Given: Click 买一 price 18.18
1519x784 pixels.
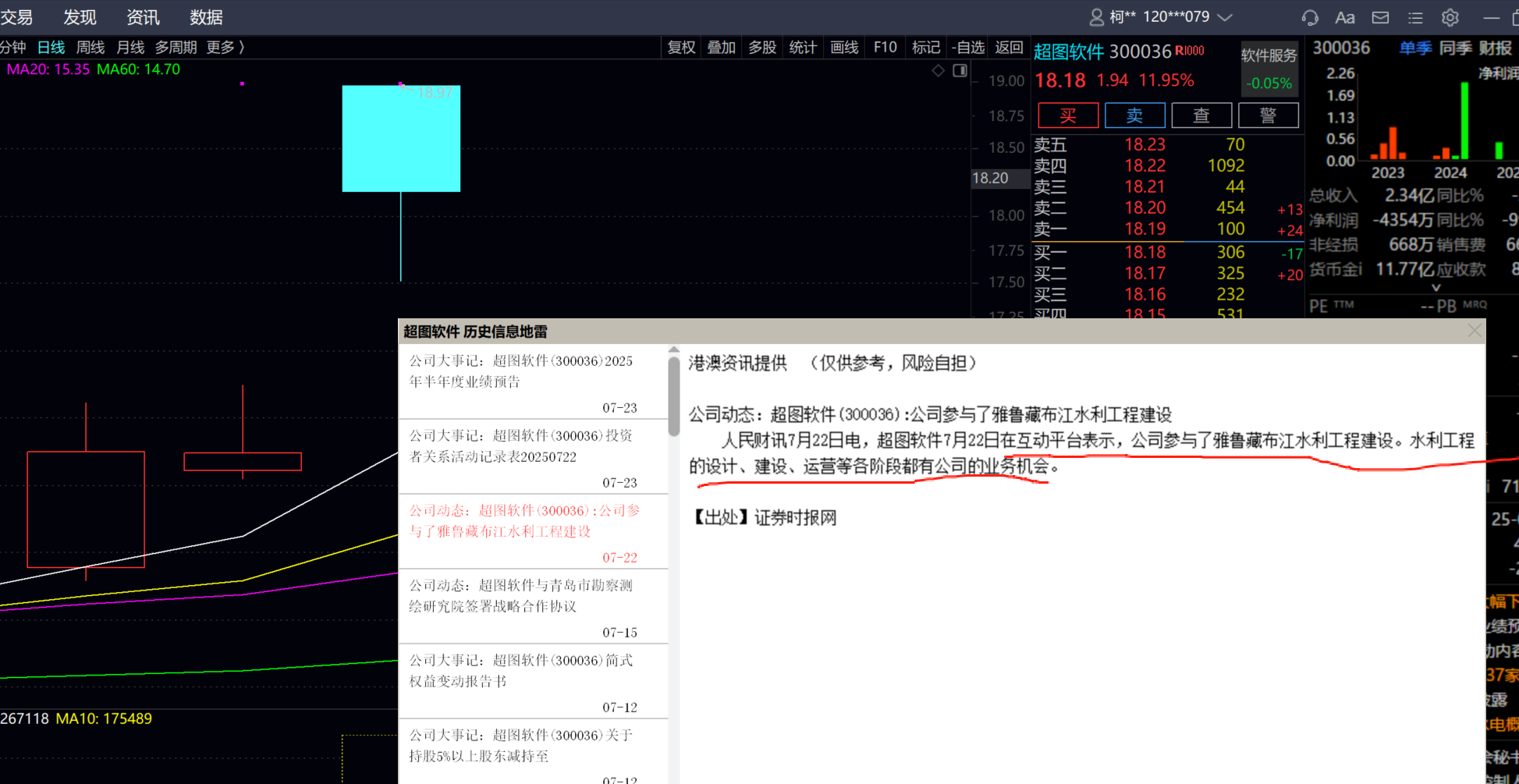Looking at the screenshot, I should pos(1145,252).
